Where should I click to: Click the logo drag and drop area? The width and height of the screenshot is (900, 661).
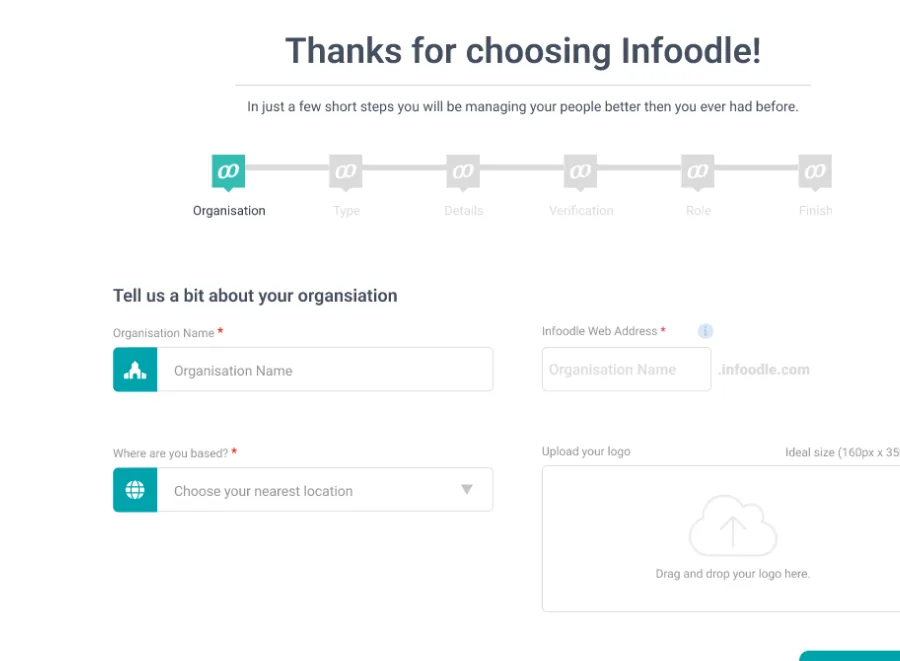coord(721,539)
